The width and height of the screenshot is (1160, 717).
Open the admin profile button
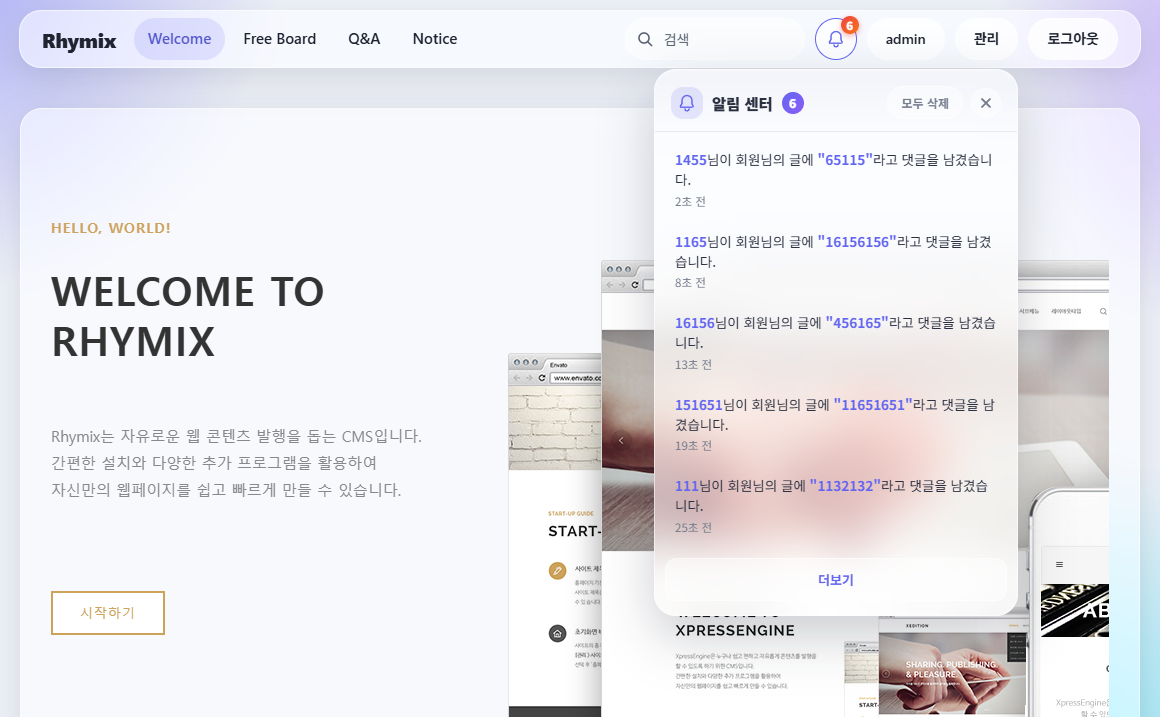(x=906, y=39)
